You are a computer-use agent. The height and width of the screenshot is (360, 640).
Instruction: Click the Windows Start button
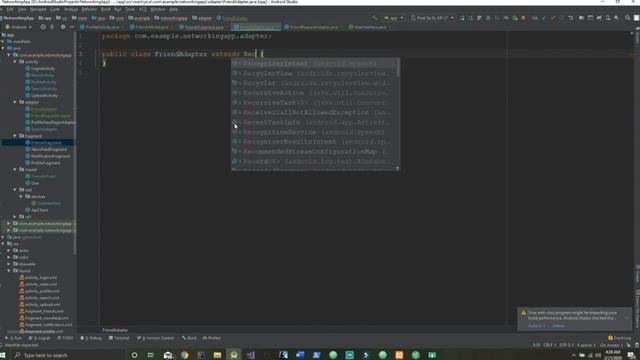pos(3,355)
